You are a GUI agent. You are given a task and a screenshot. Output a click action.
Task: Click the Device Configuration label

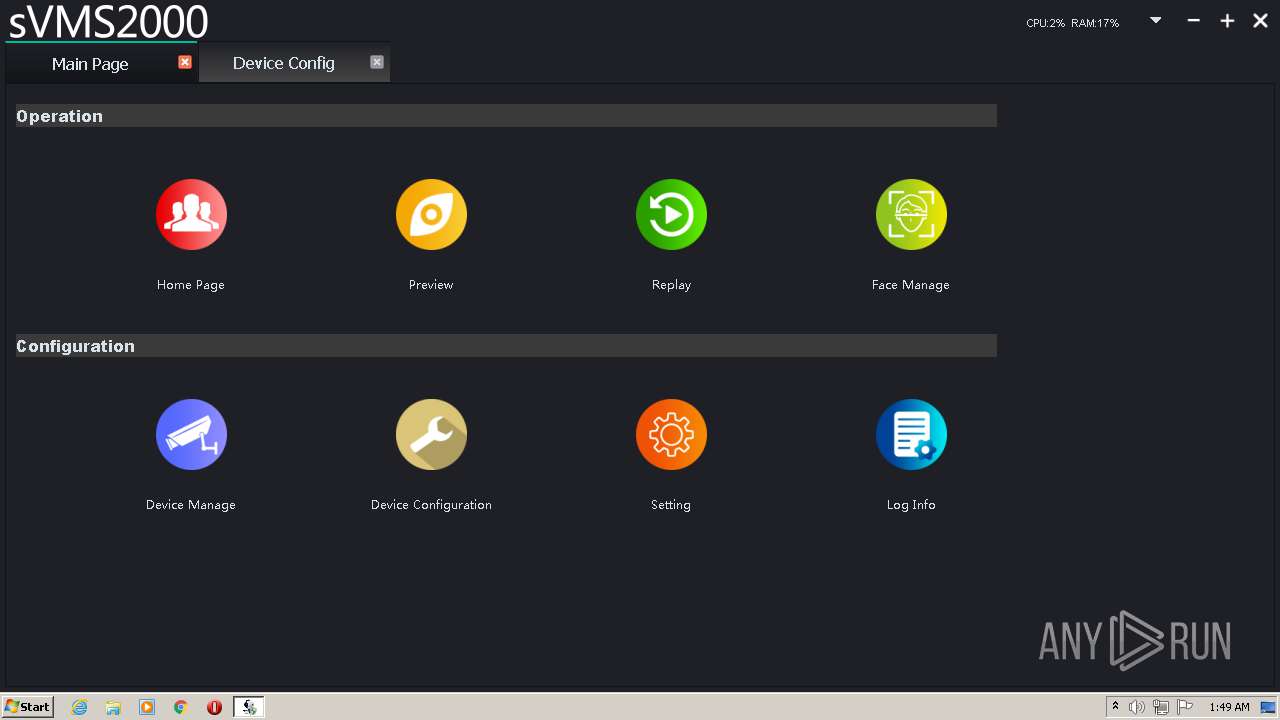pos(431,505)
